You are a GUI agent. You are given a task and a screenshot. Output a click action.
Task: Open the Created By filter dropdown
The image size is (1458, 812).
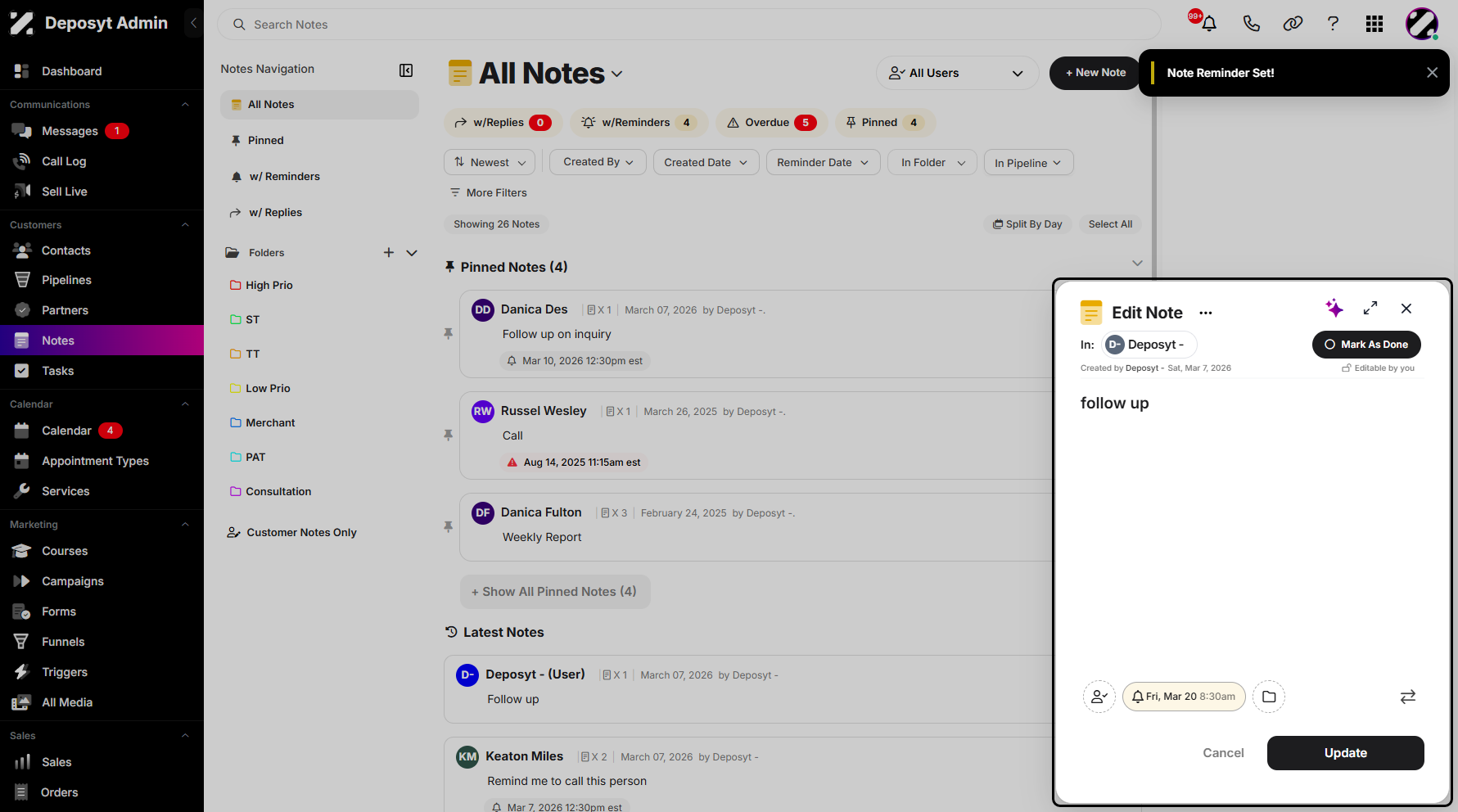(598, 162)
